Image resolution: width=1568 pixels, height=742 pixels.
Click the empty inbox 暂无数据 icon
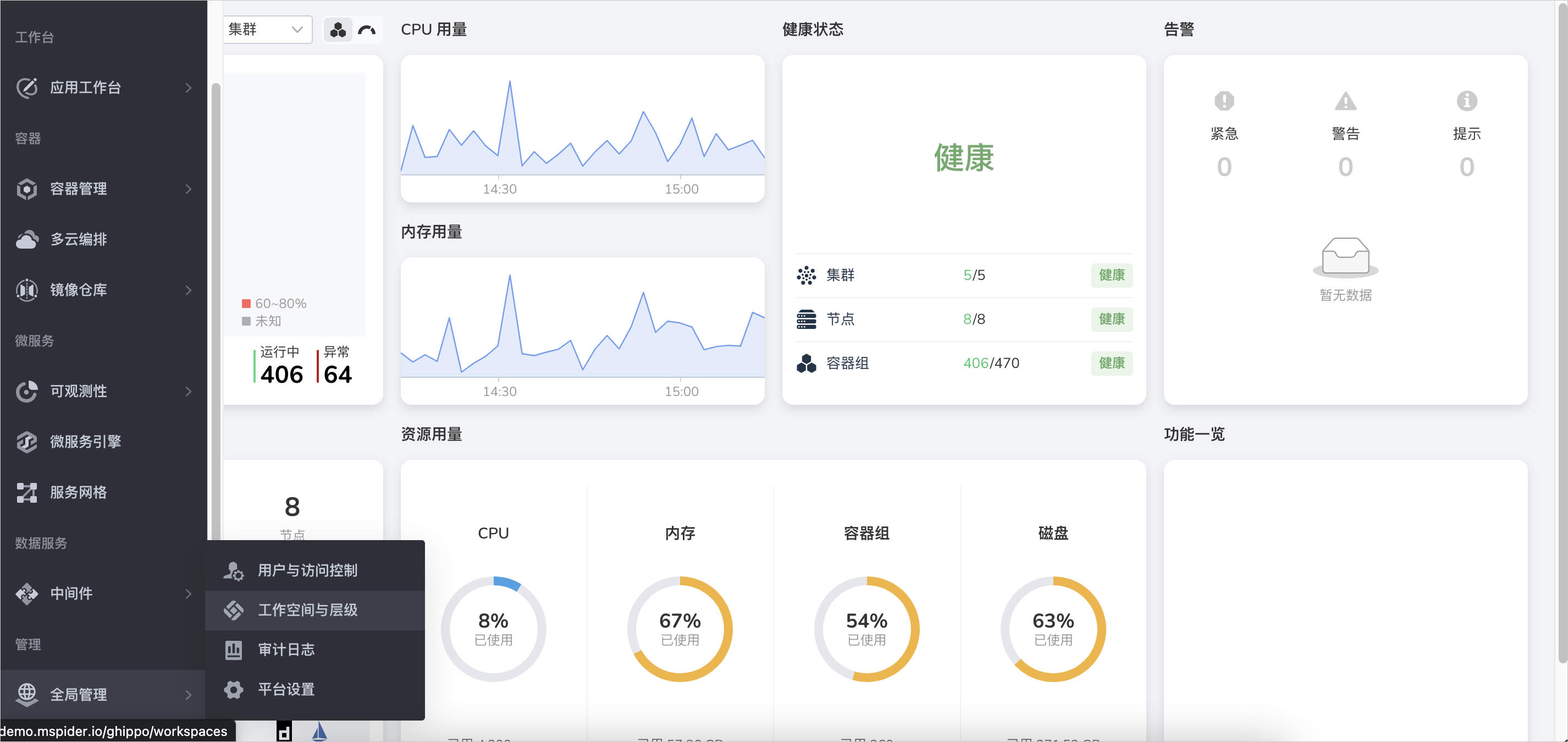click(1345, 257)
